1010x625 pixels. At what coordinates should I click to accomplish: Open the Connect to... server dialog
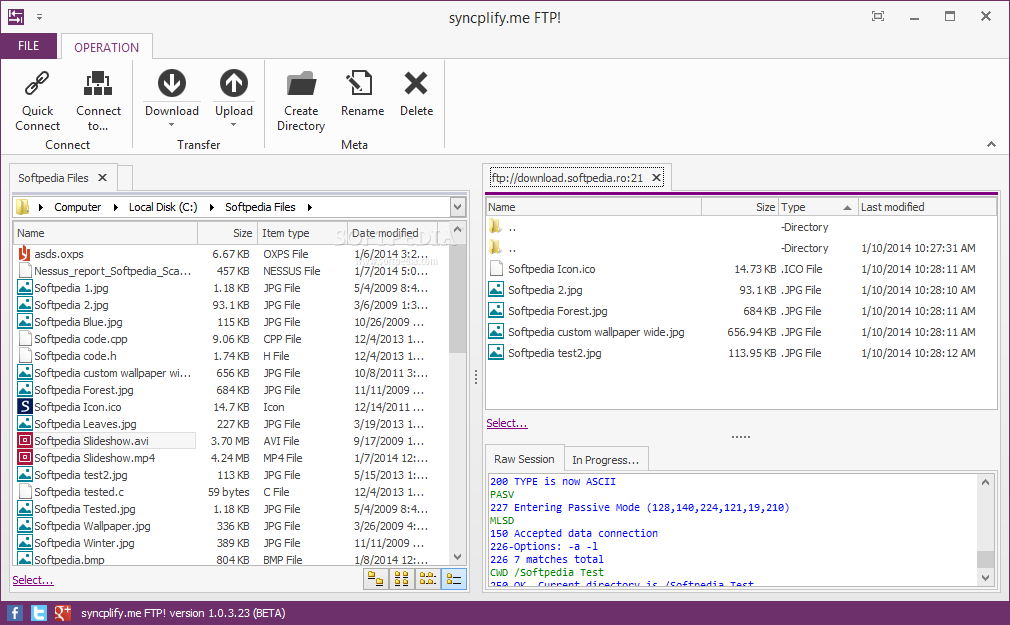tap(98, 84)
